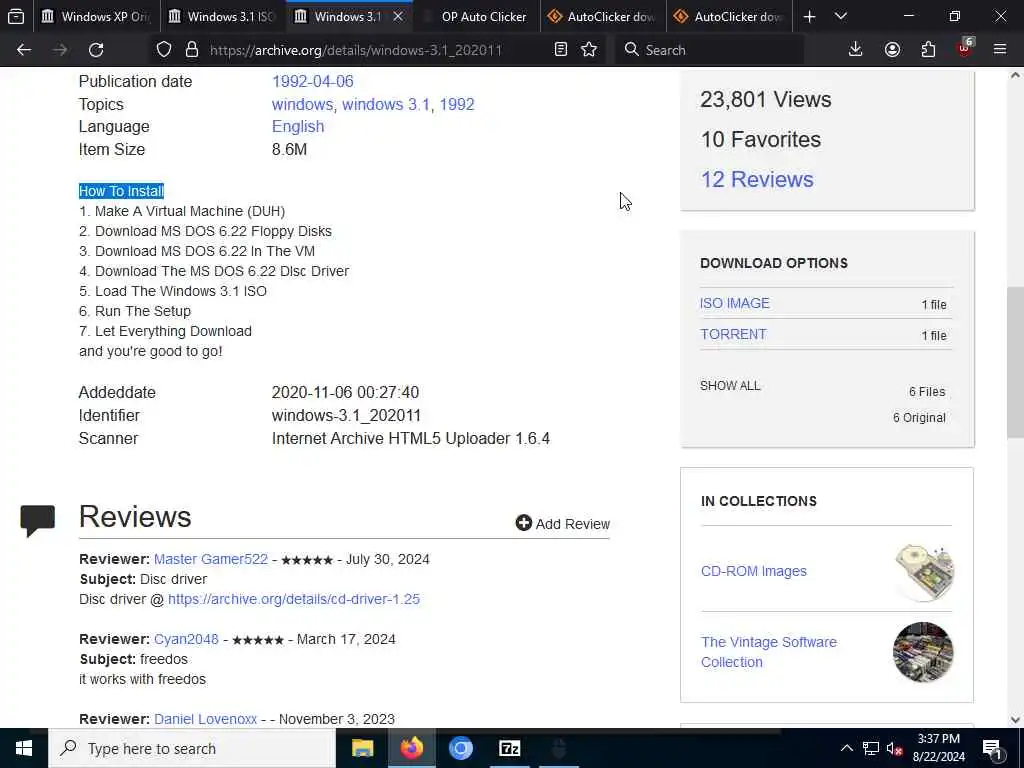1024x768 pixels.
Task: Open Chrome from the taskbar
Action: point(460,748)
